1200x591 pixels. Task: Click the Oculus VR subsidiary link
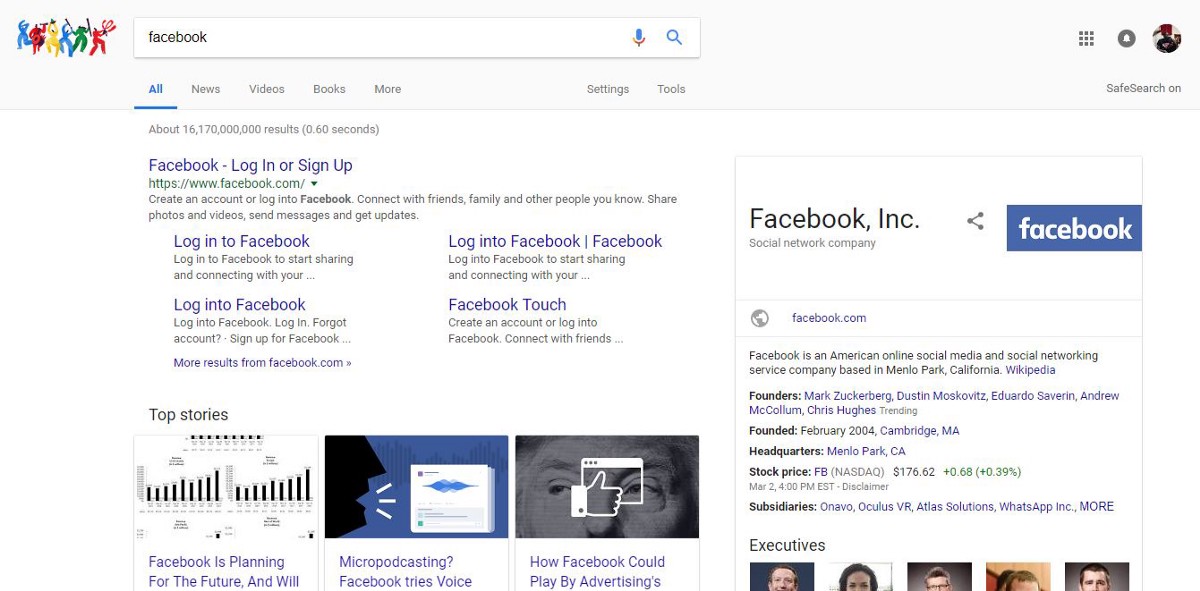point(885,507)
